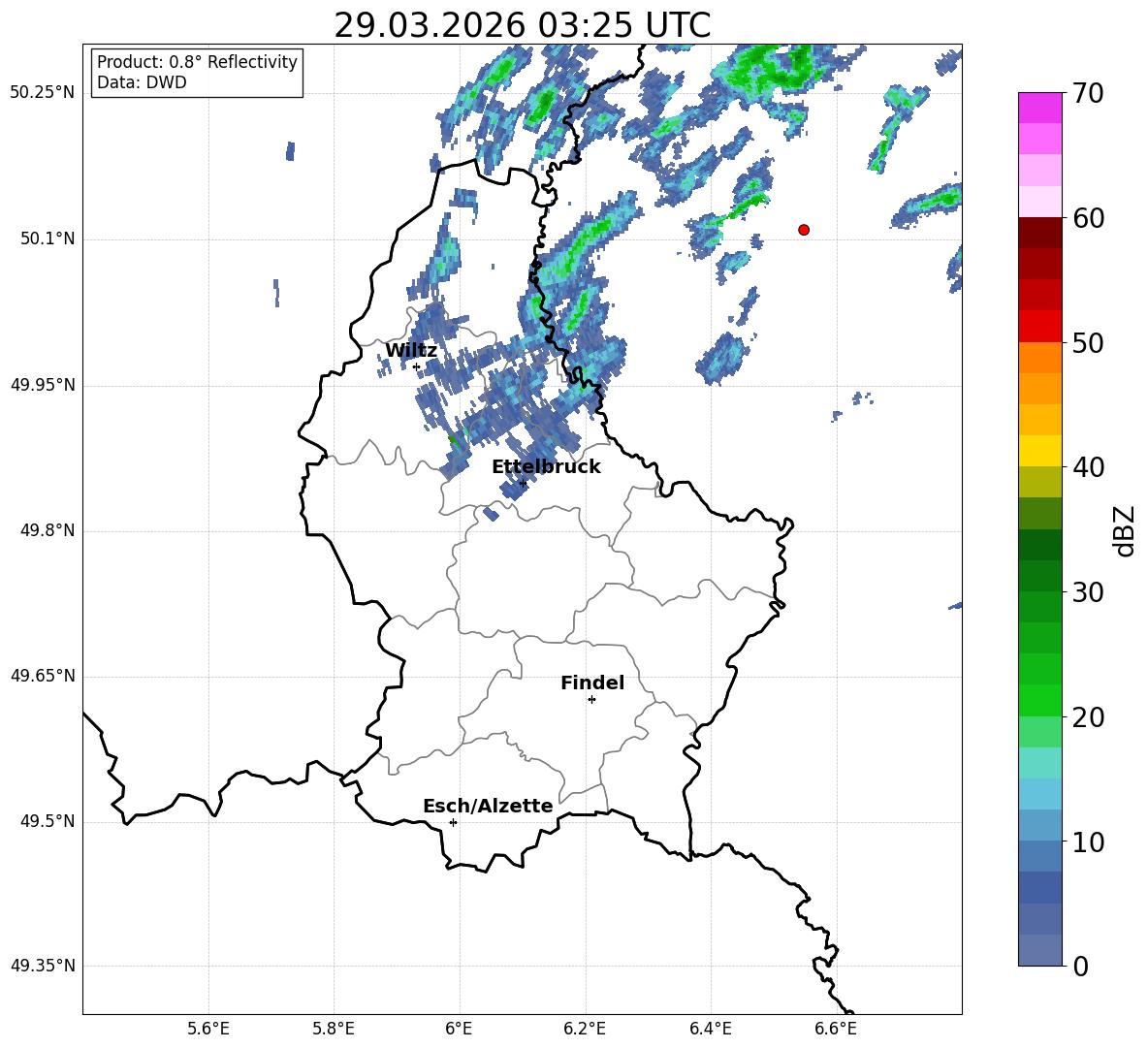Click the dark red colorbar segment below 60

tap(1039, 233)
